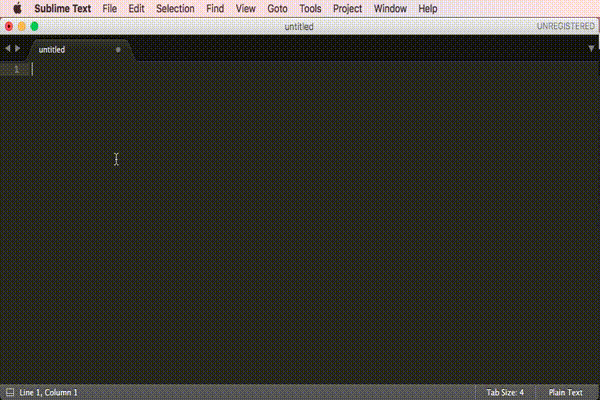Go to the next tab with right arrow
The height and width of the screenshot is (400, 600).
coord(17,49)
